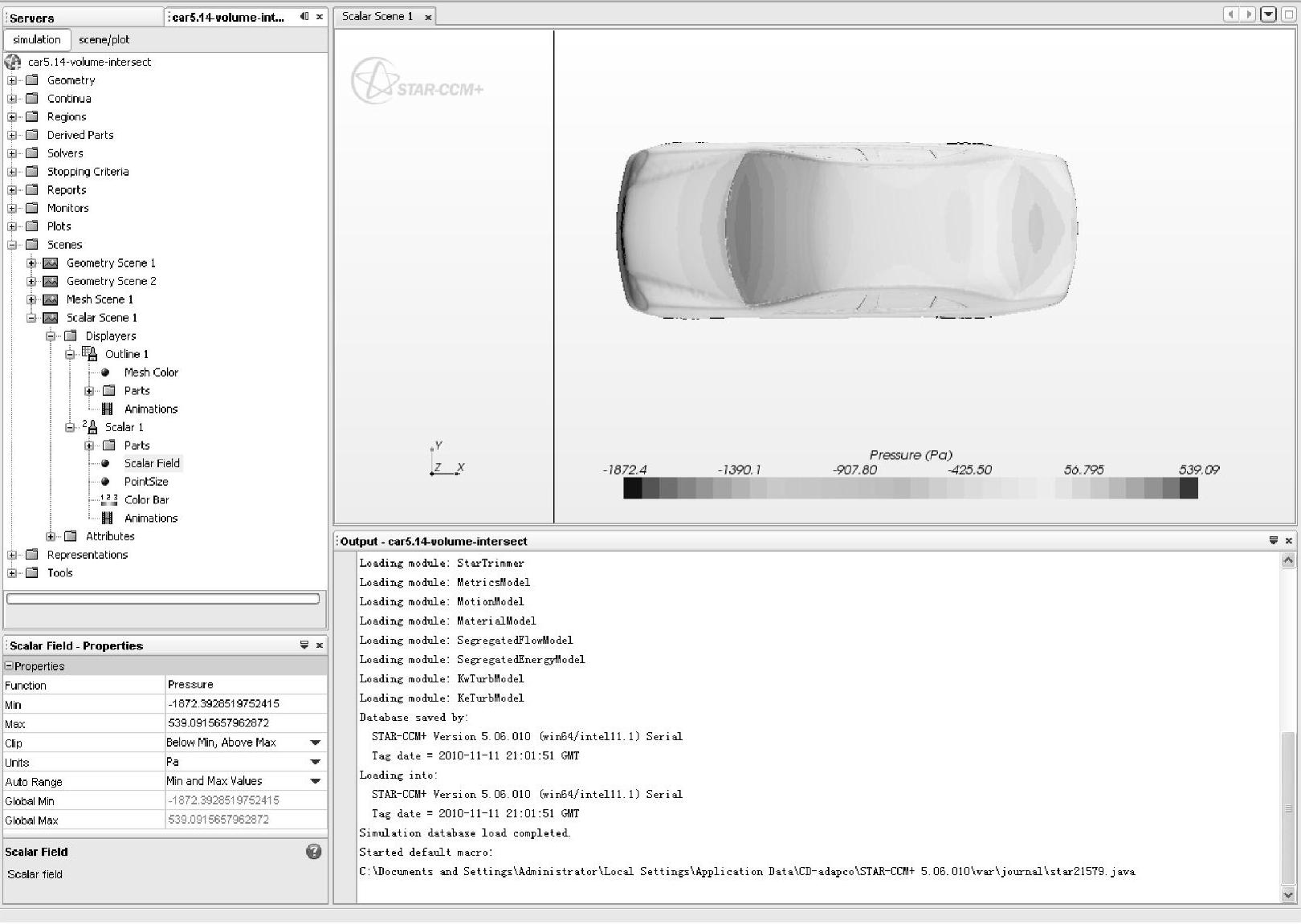Image resolution: width=1301 pixels, height=924 pixels.
Task: Click the Animations icon under Outline 1
Action: (108, 409)
